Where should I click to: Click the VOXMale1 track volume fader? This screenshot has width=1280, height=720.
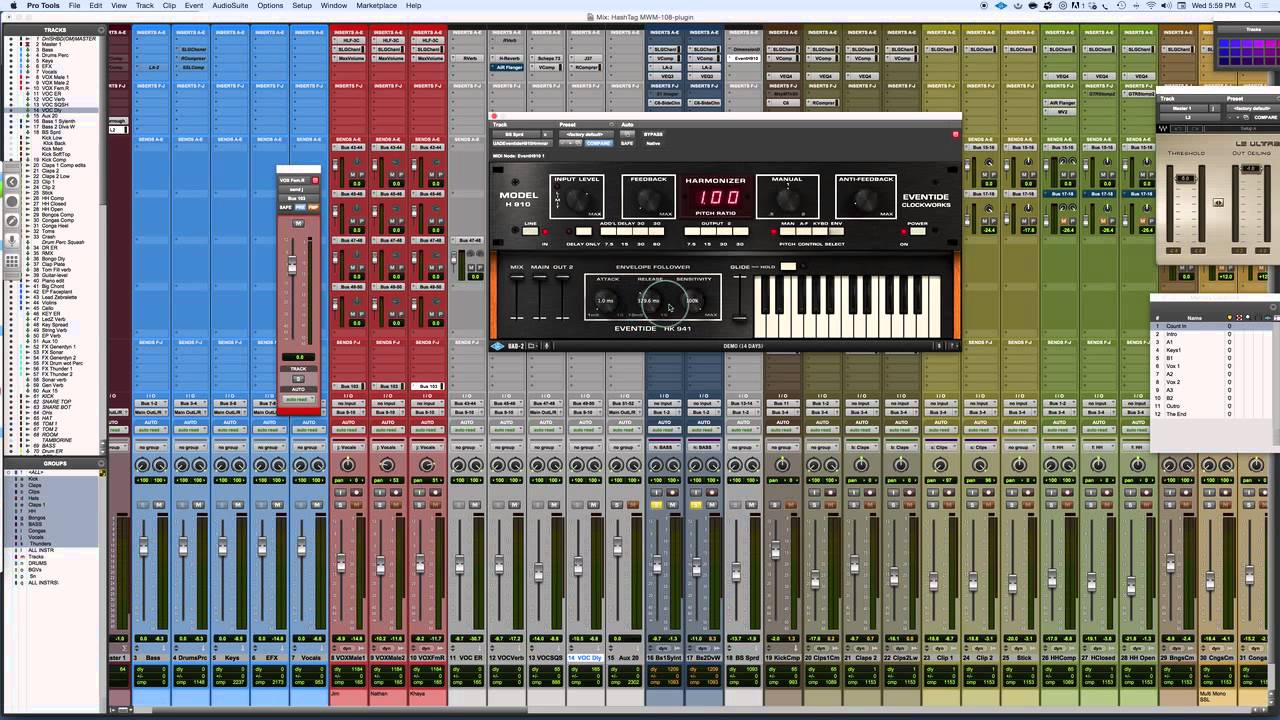tap(341, 563)
